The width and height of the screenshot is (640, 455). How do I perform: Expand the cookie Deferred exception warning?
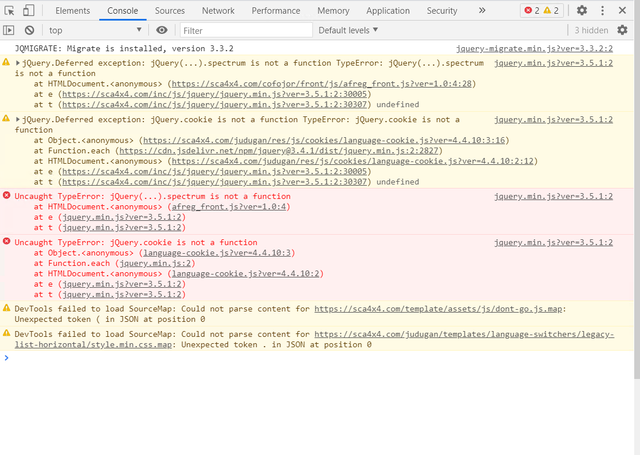click(18, 120)
